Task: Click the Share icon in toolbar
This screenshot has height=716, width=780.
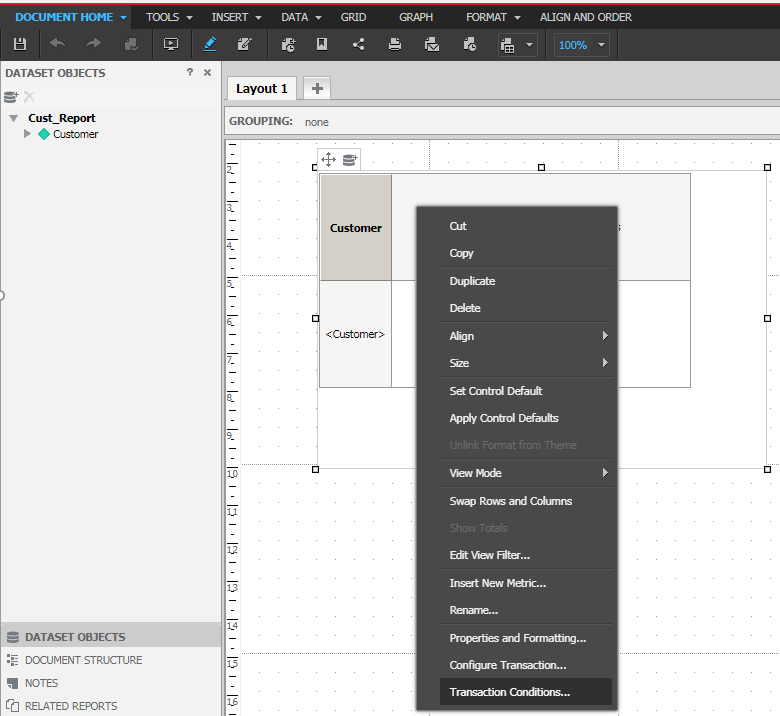Action: click(x=358, y=45)
